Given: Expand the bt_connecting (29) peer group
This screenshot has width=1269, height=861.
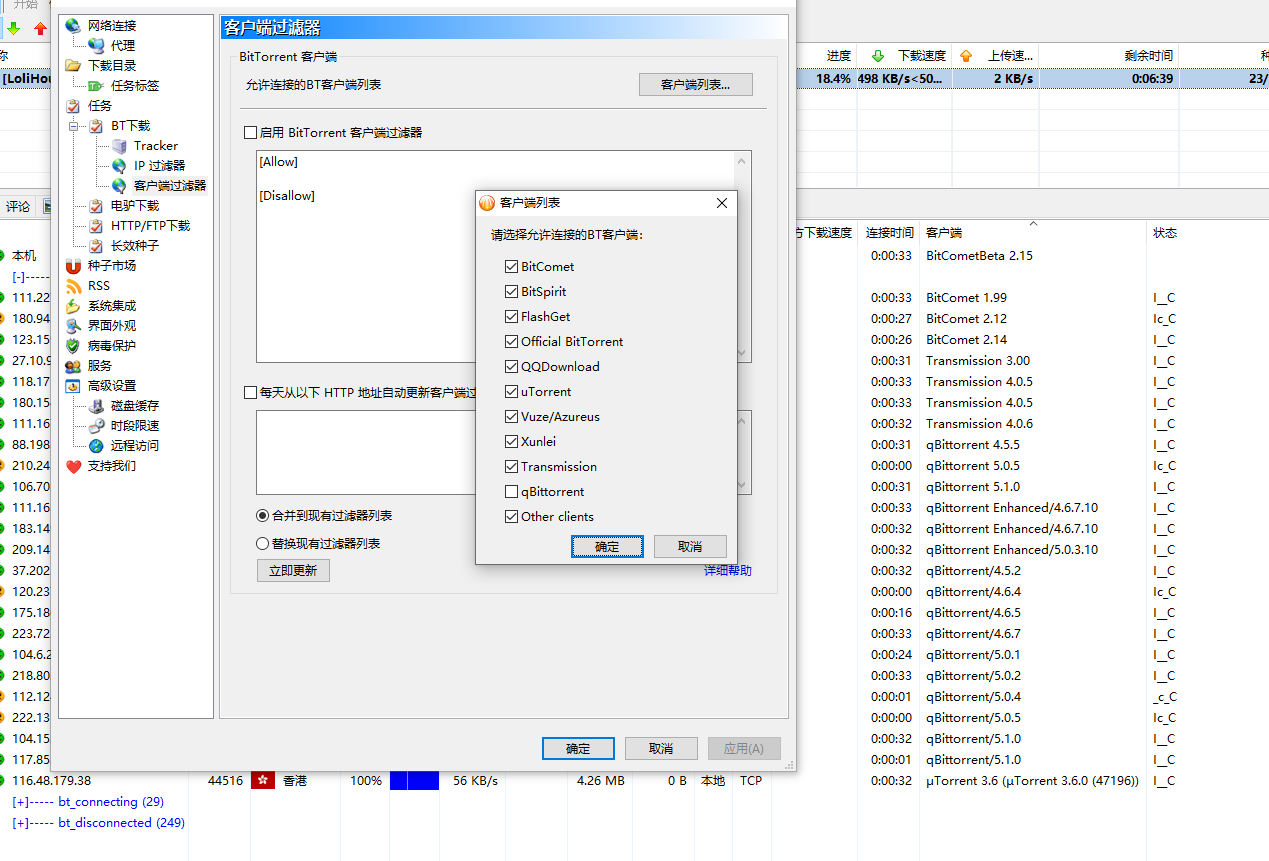Looking at the screenshot, I should (x=20, y=802).
